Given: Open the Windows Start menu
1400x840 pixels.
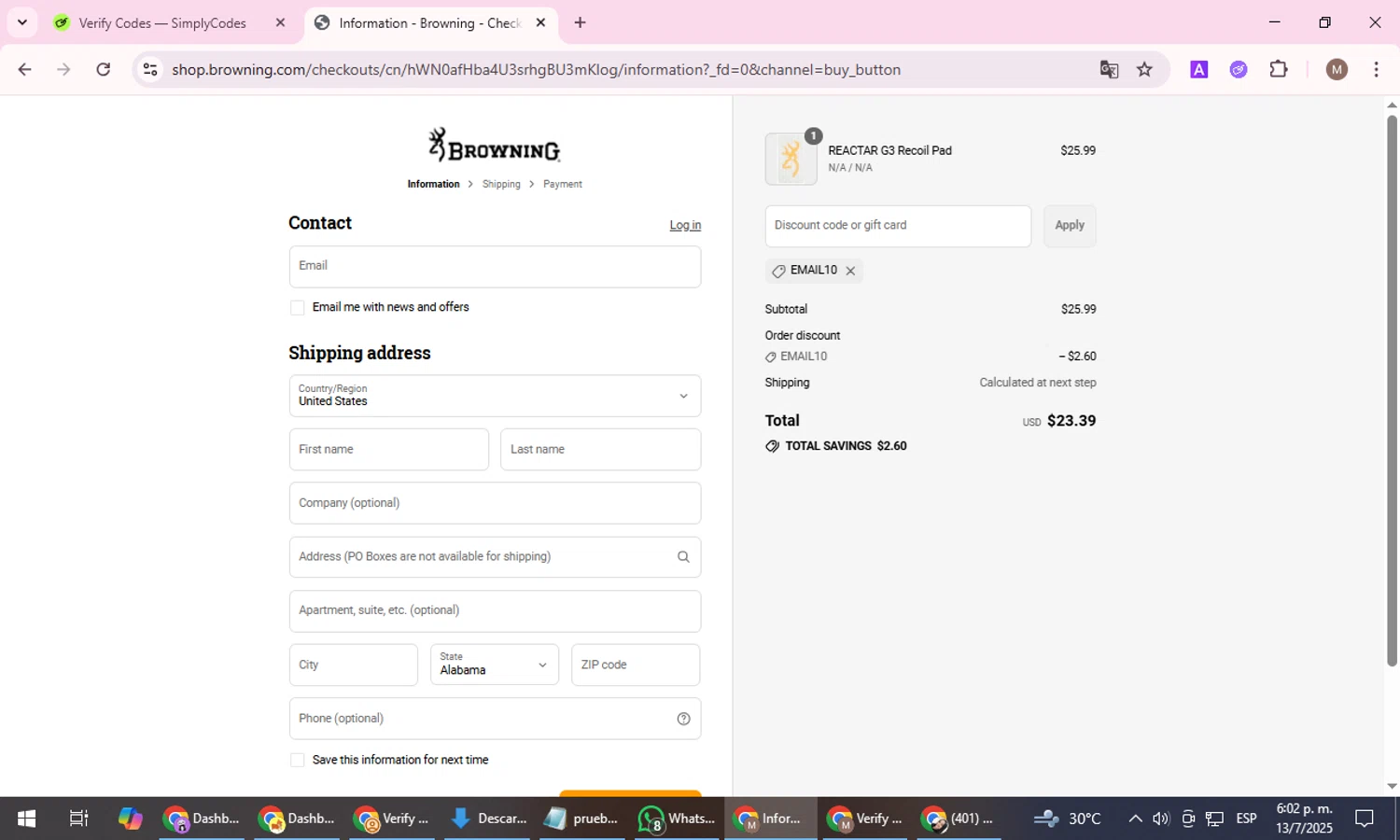Looking at the screenshot, I should click(x=26, y=819).
